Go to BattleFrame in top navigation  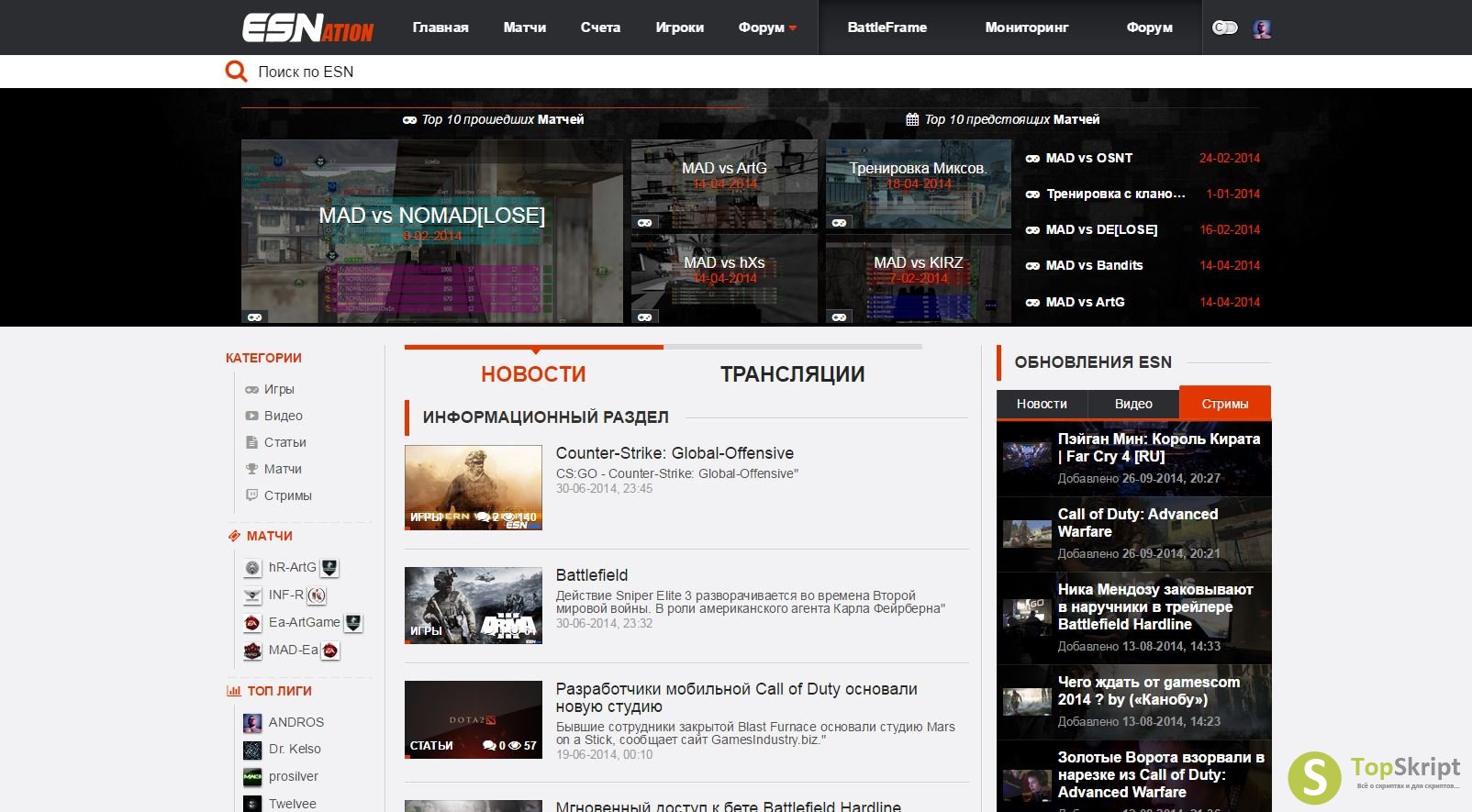coord(887,28)
